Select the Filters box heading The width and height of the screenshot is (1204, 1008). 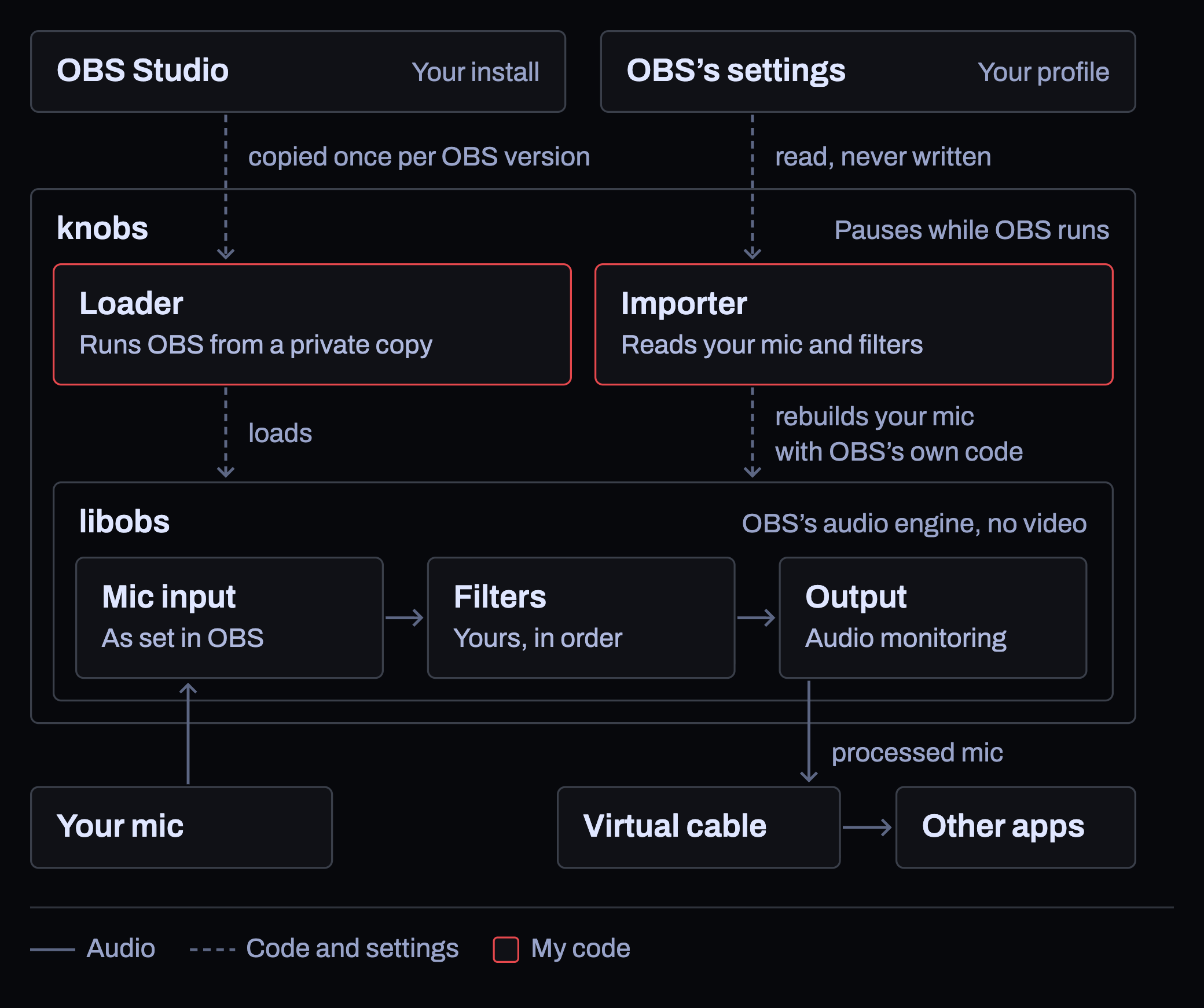pos(500,597)
